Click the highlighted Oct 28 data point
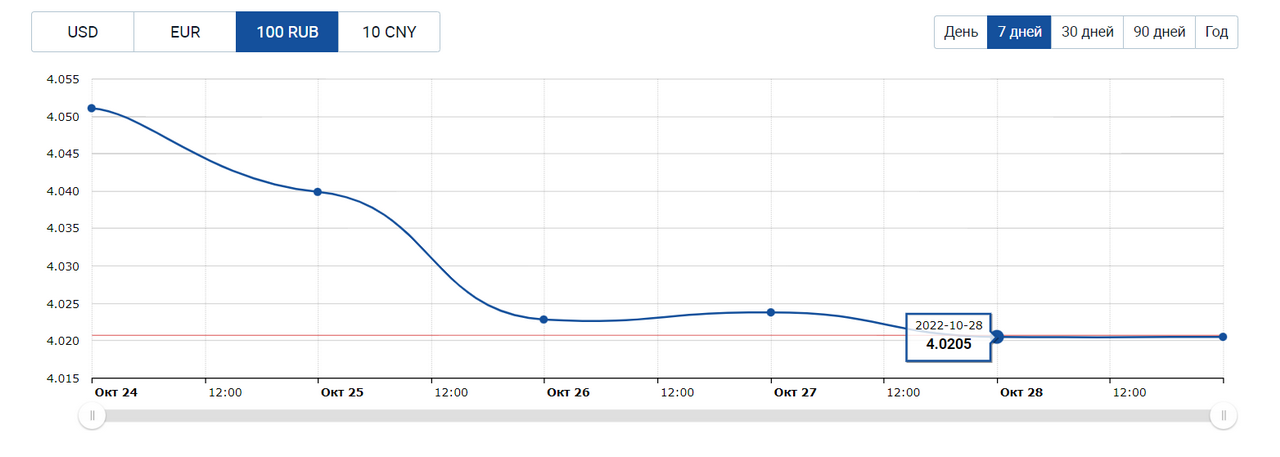The height and width of the screenshot is (457, 1280). pyautogui.click(x=997, y=336)
